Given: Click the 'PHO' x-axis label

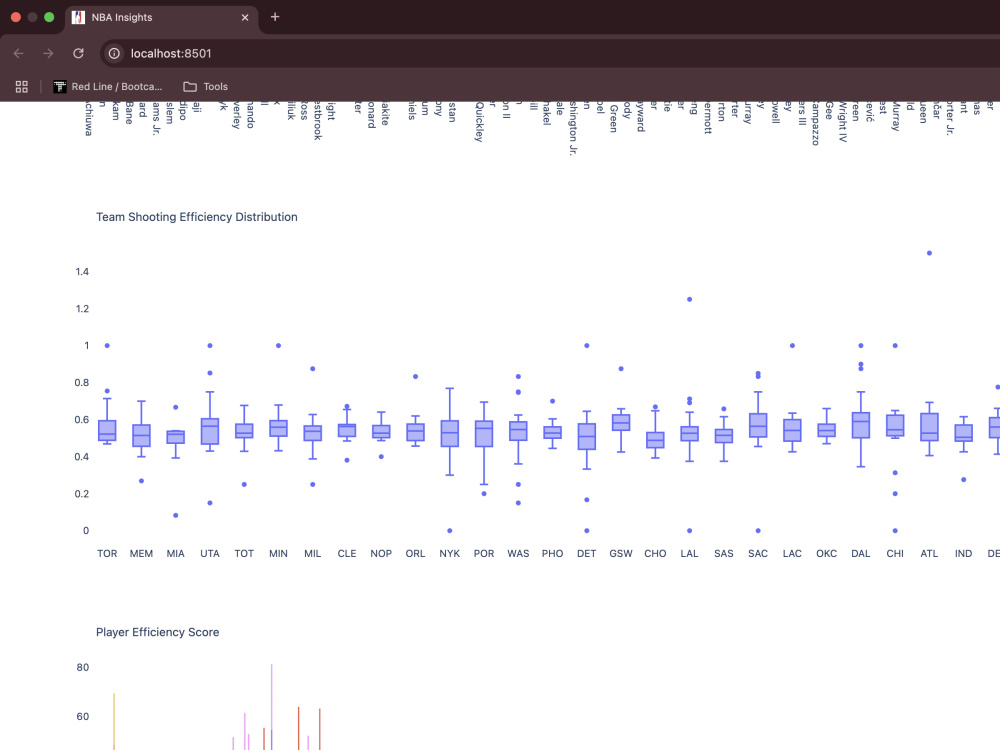Looking at the screenshot, I should (552, 554).
